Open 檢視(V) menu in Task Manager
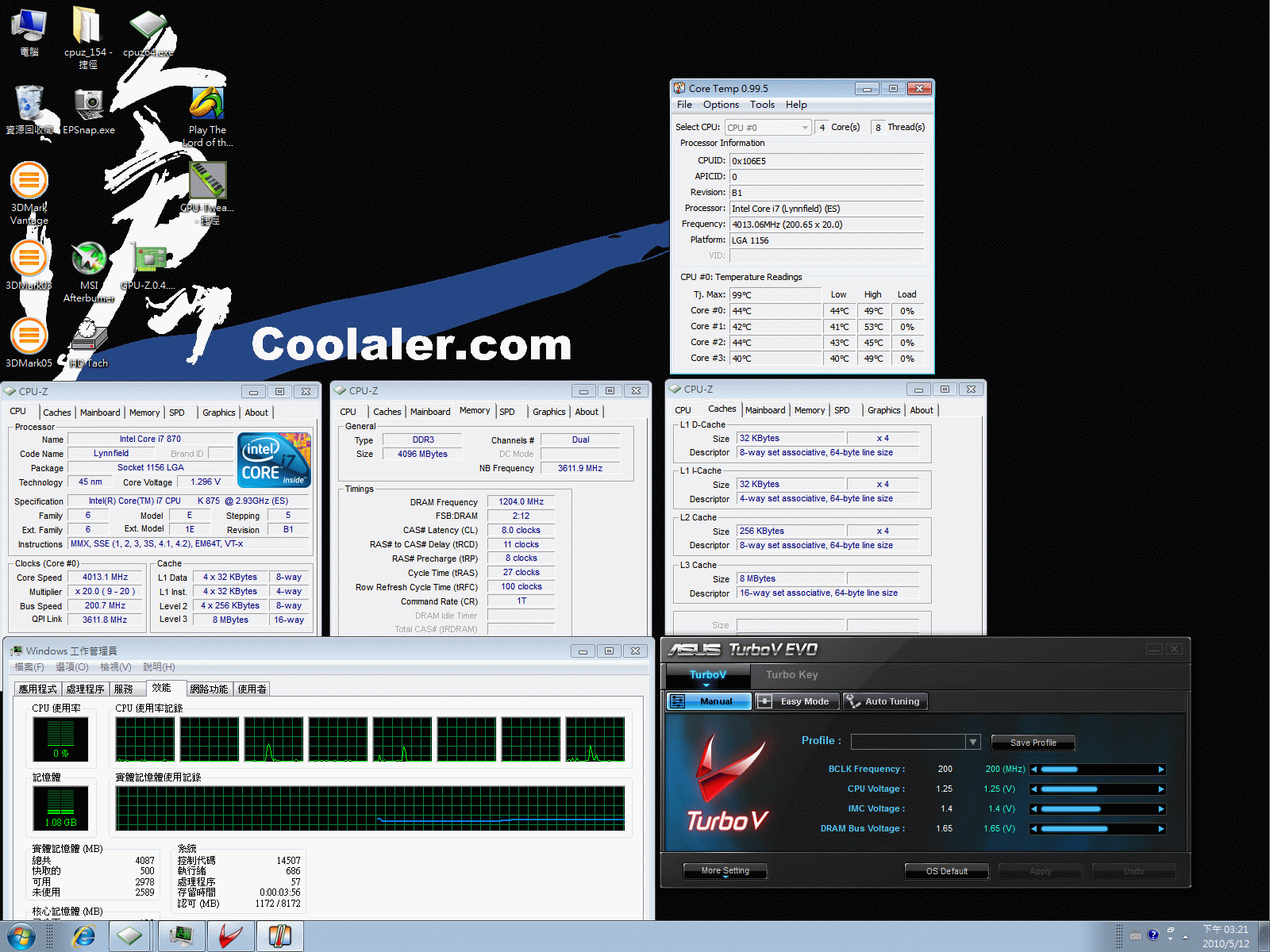Image resolution: width=1270 pixels, height=952 pixels. click(116, 667)
